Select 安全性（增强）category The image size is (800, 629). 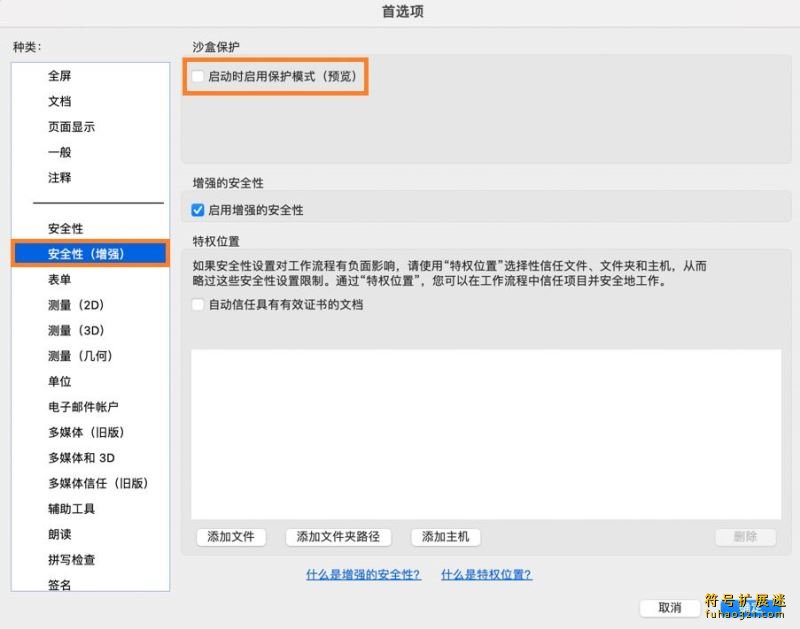(x=90, y=254)
